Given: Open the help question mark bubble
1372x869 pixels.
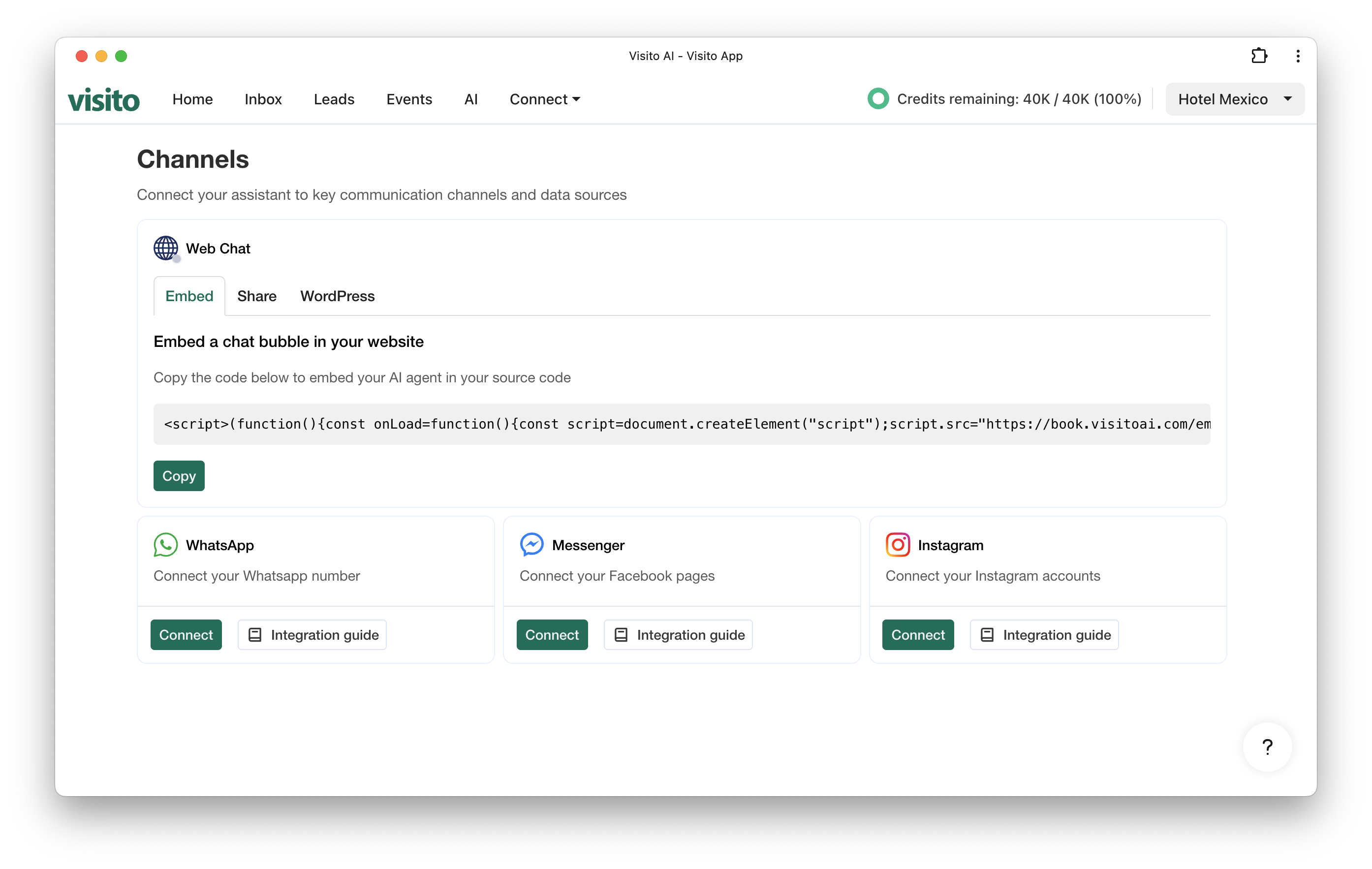Looking at the screenshot, I should [1267, 747].
